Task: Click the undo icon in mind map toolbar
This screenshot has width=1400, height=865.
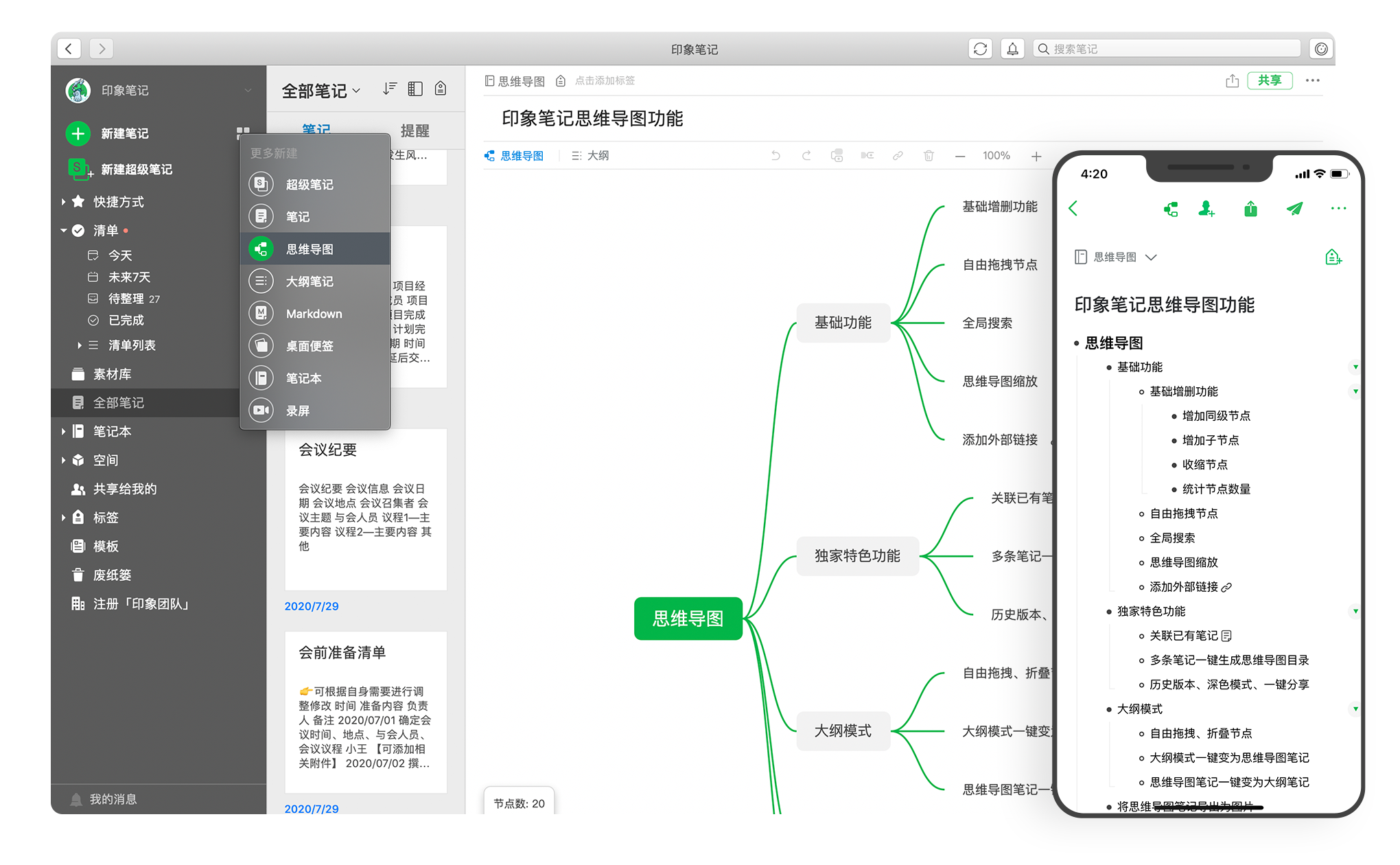Action: [x=775, y=156]
